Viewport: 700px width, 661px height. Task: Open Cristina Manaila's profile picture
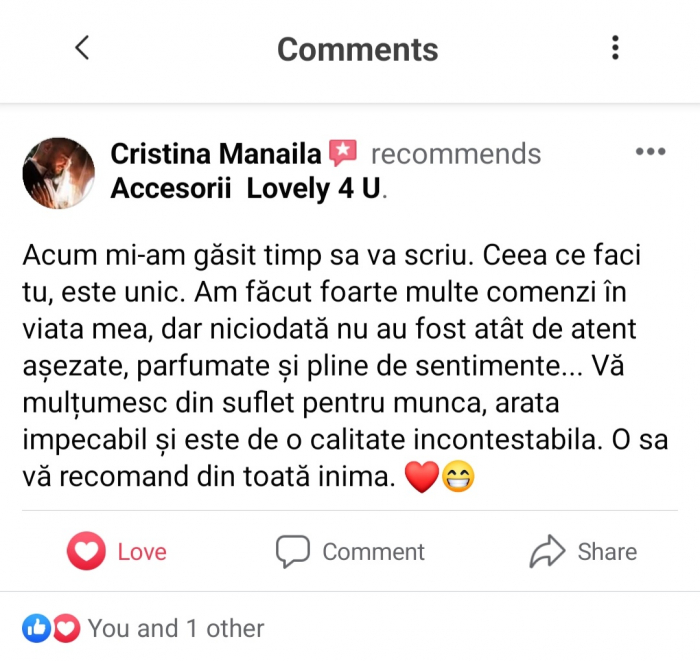tap(59, 172)
